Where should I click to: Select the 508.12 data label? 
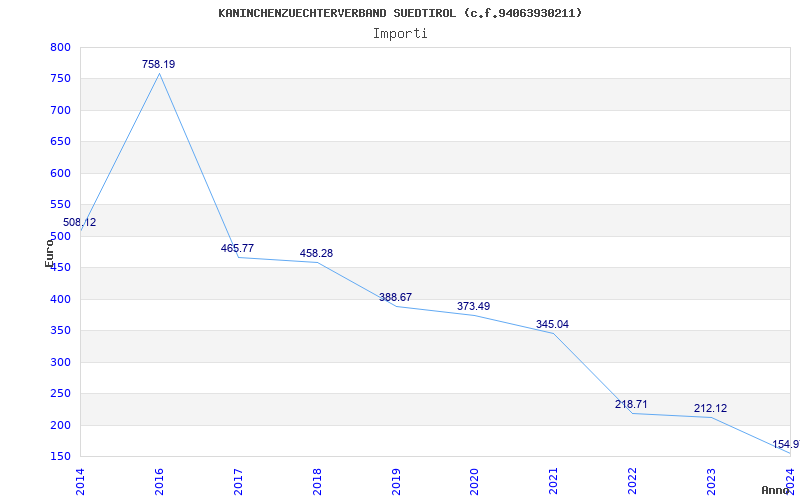tap(79, 222)
